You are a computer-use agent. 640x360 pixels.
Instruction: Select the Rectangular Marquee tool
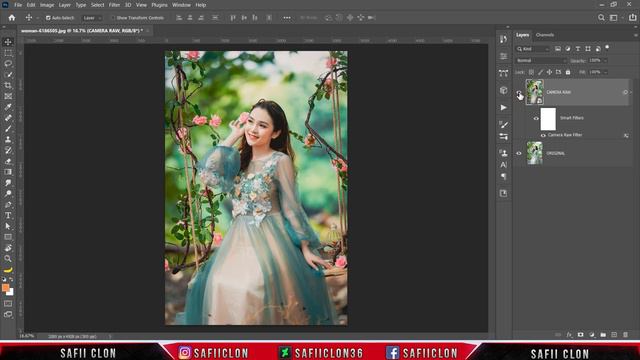point(8,53)
